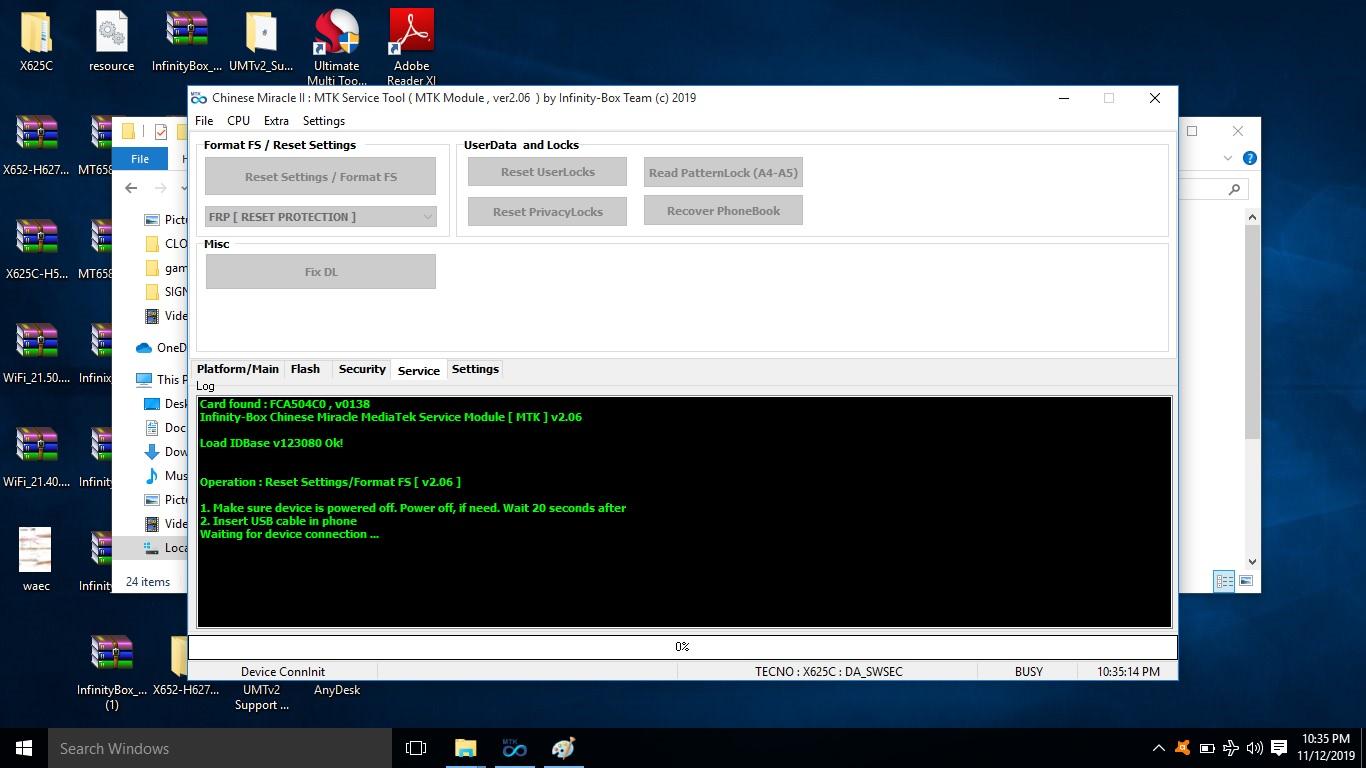
Task: Switch to the Settings tab at bottom
Action: pyautogui.click(x=475, y=369)
